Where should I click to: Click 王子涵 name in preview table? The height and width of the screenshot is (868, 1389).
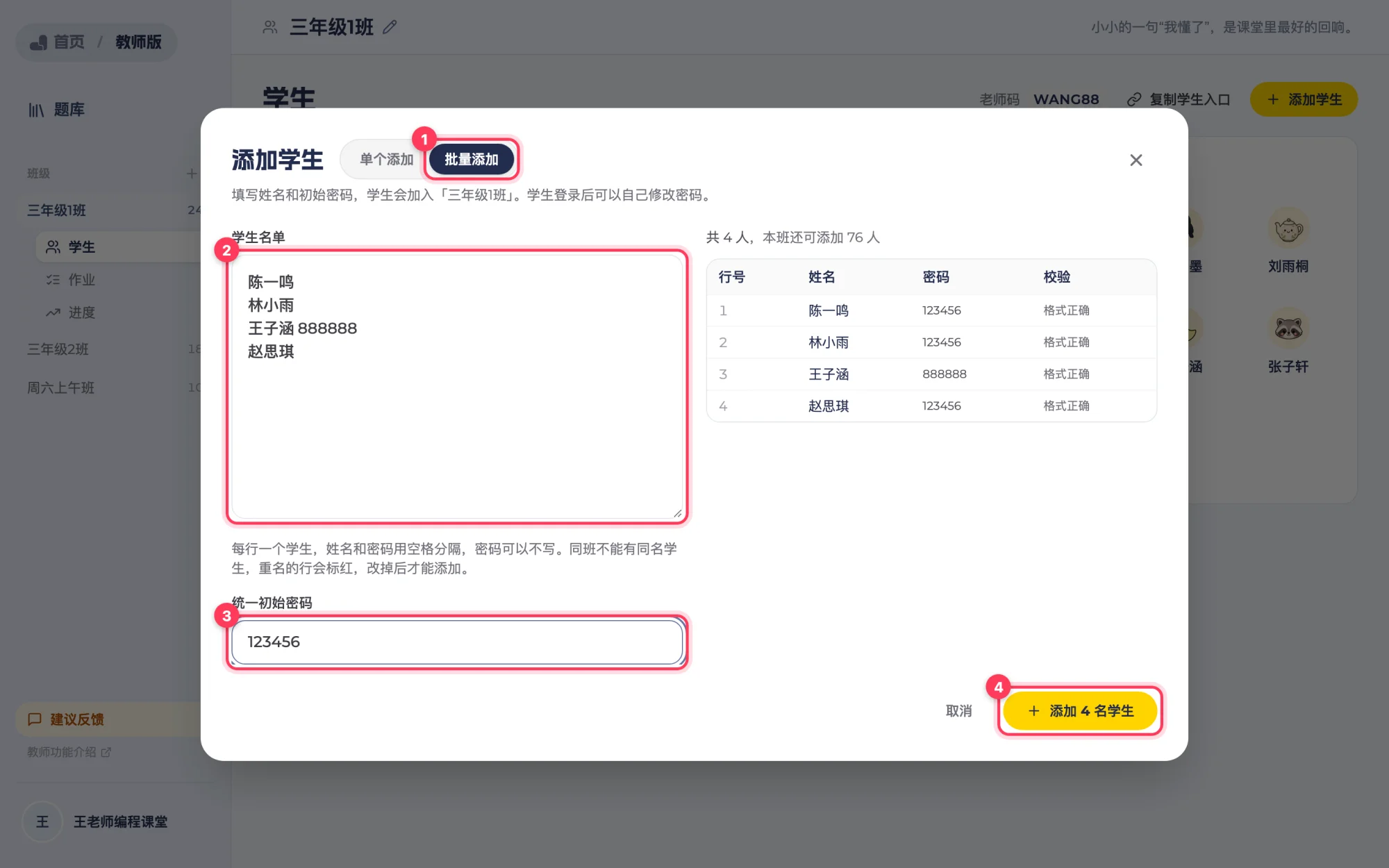point(829,374)
